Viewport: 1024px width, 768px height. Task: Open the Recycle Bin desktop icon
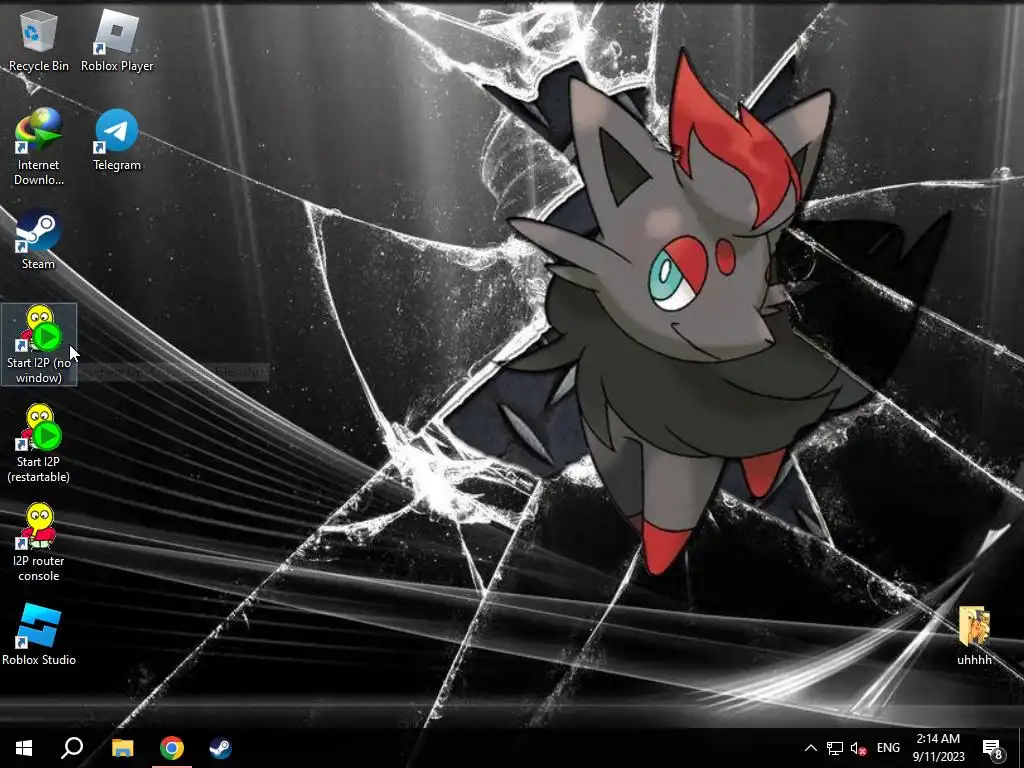(39, 40)
